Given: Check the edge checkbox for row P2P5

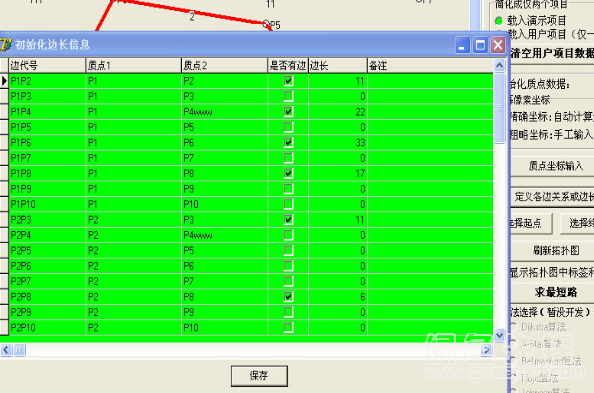Looking at the screenshot, I should click(x=288, y=250).
